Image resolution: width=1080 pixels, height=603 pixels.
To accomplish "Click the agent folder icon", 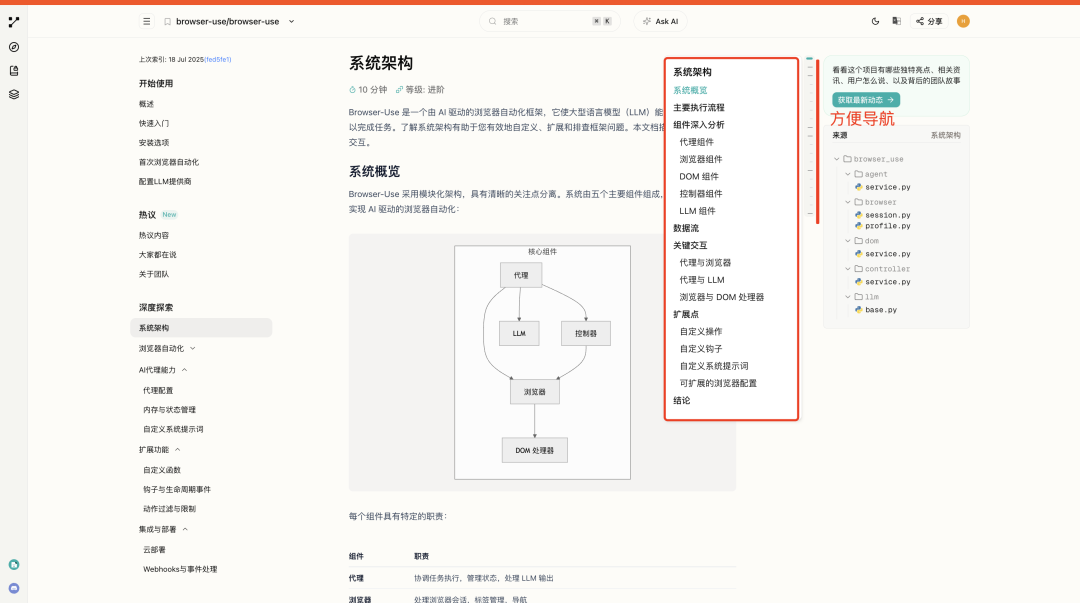I will [858, 174].
